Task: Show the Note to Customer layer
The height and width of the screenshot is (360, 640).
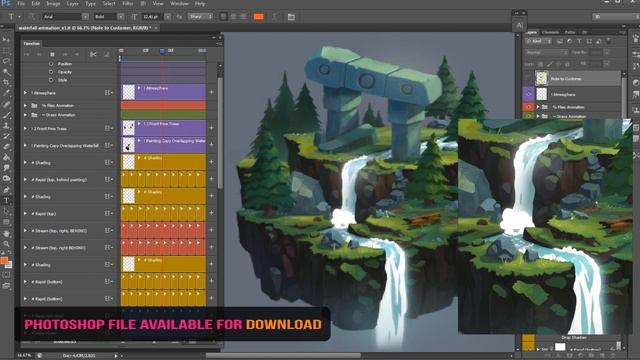Action: (529, 78)
